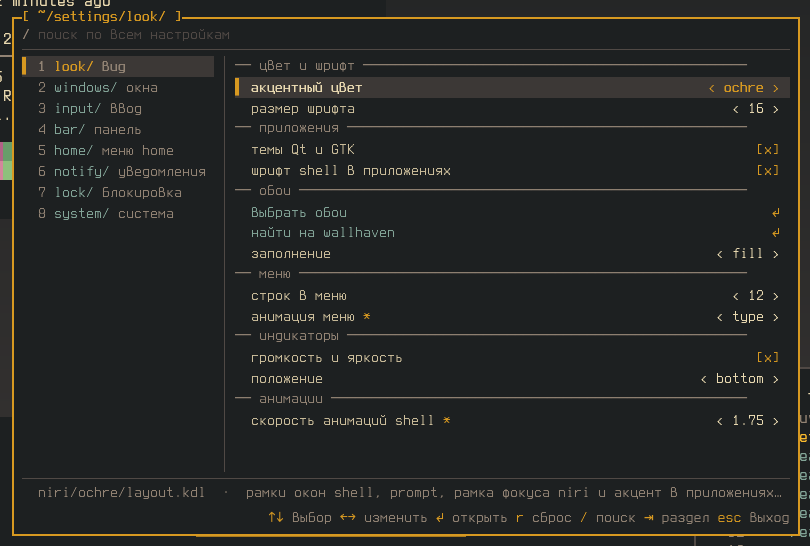
Task: Click the r сброс reset hint
Action: (x=544, y=518)
